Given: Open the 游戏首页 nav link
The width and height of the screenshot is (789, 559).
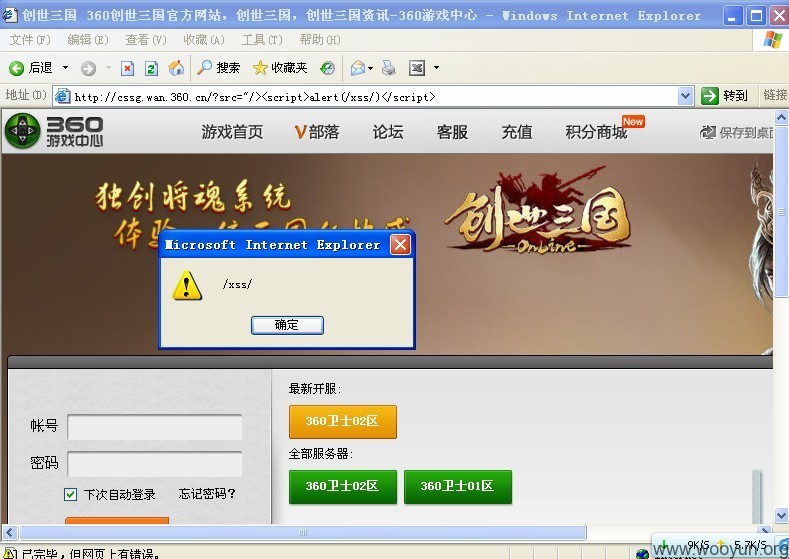Looking at the screenshot, I should [x=232, y=132].
